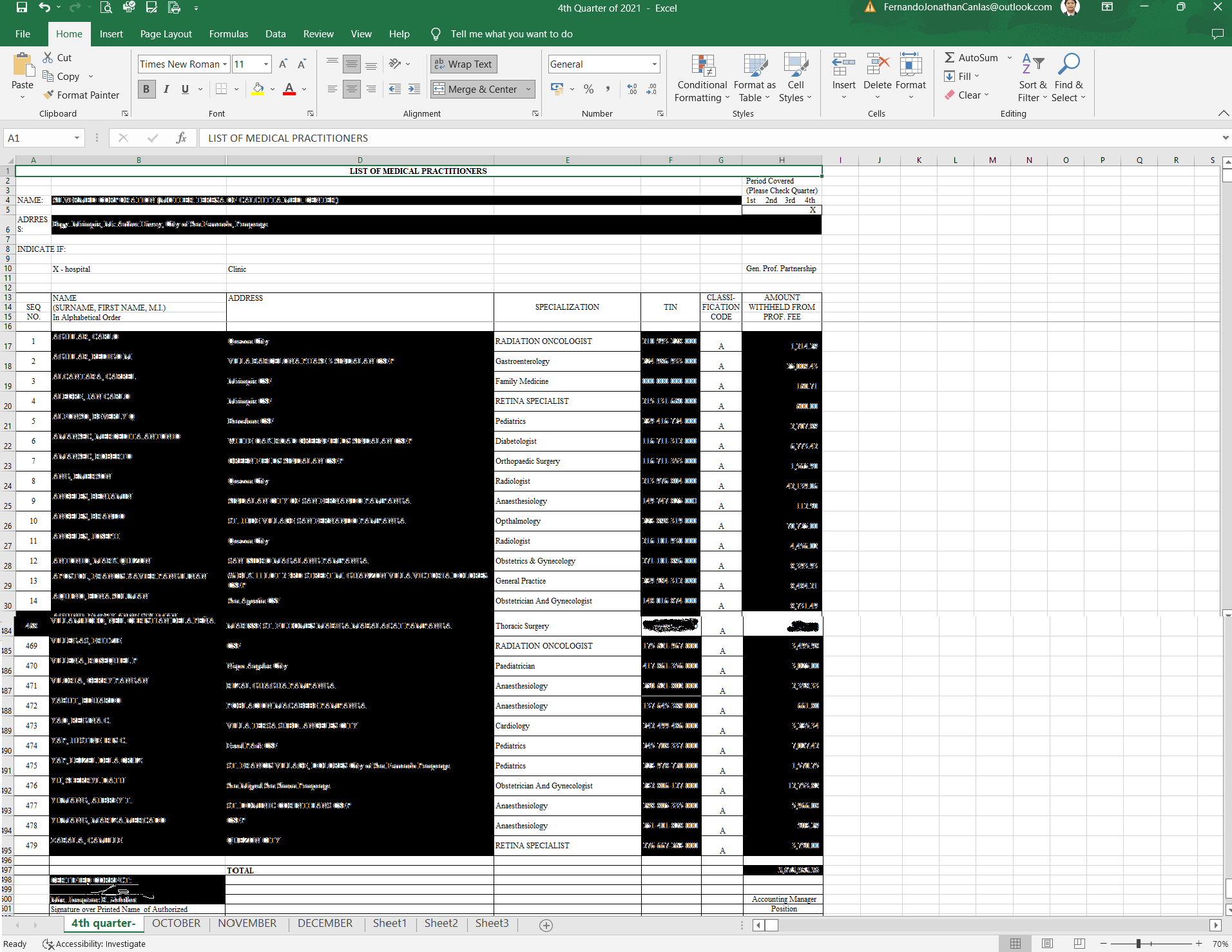This screenshot has width=1232, height=952.
Task: Open the font size dropdown
Action: click(266, 64)
